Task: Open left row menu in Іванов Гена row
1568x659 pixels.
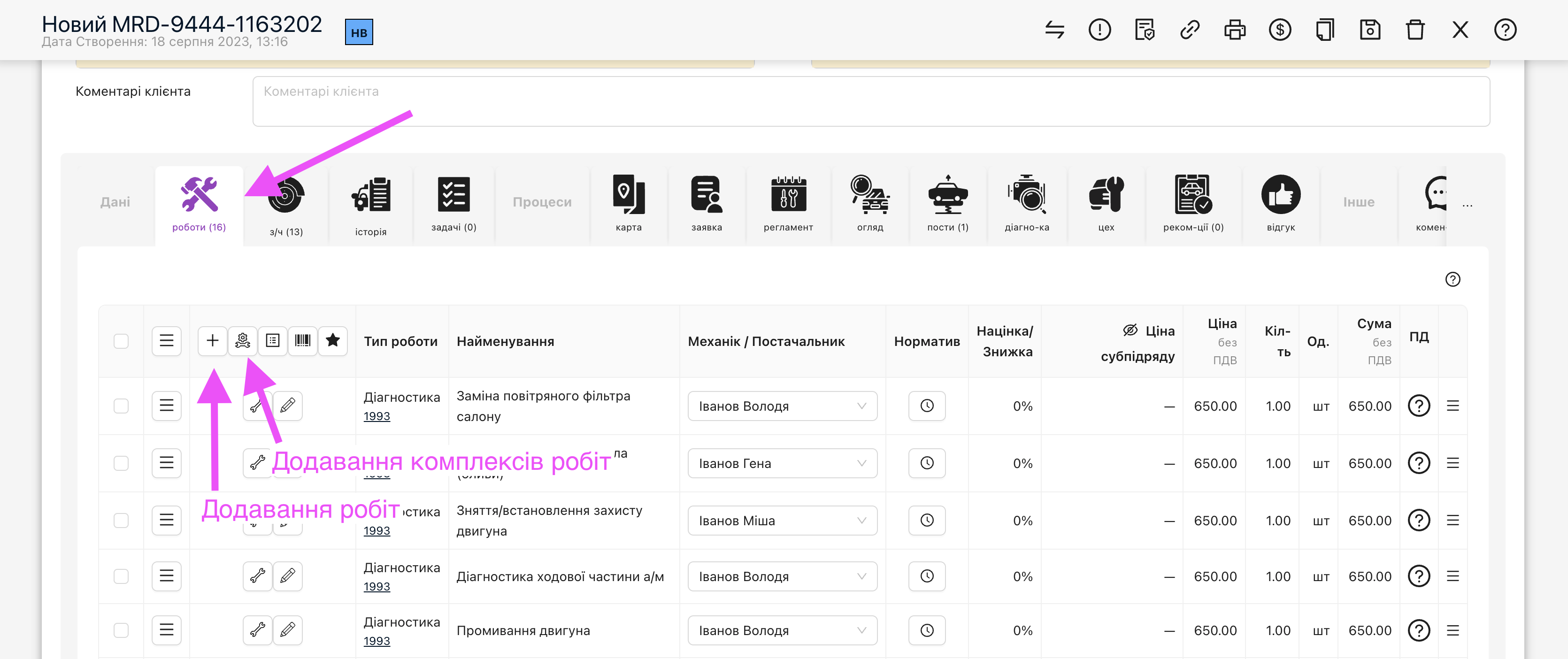Action: coord(166,462)
